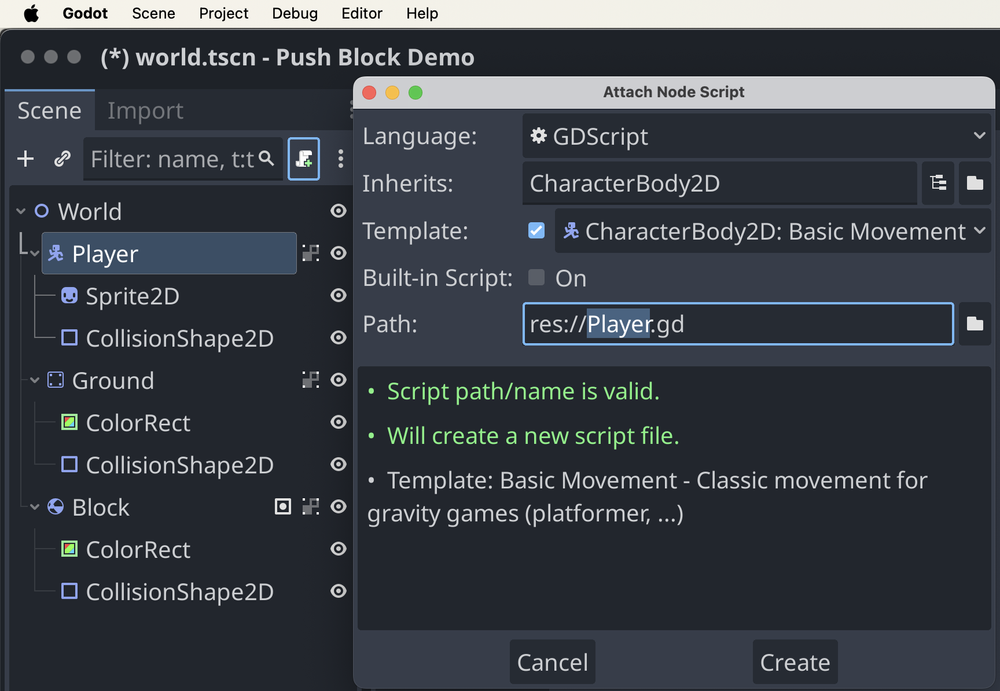Click the Ground open-in-editor scene icon

(x=311, y=380)
